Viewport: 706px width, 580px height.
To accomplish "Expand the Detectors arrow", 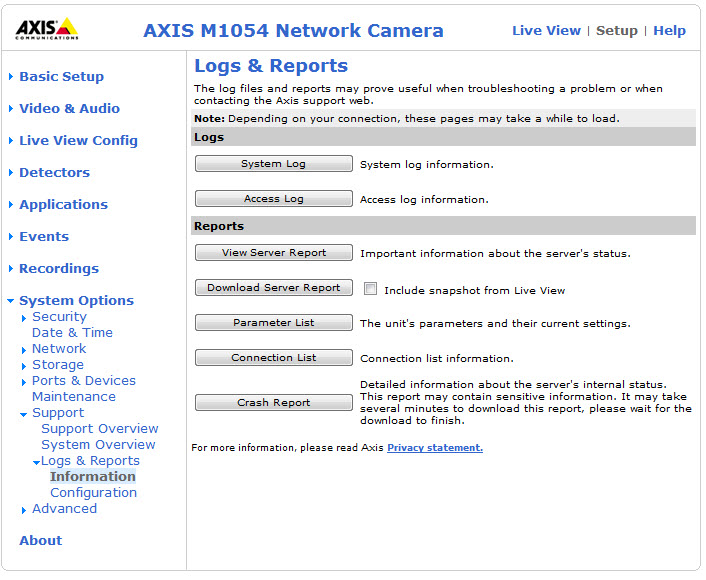I will [x=11, y=173].
